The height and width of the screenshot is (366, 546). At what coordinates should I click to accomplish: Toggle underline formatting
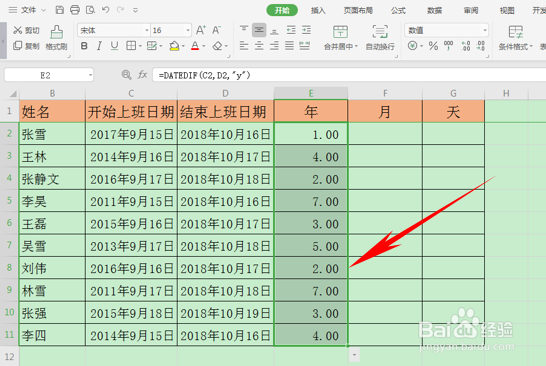114,46
